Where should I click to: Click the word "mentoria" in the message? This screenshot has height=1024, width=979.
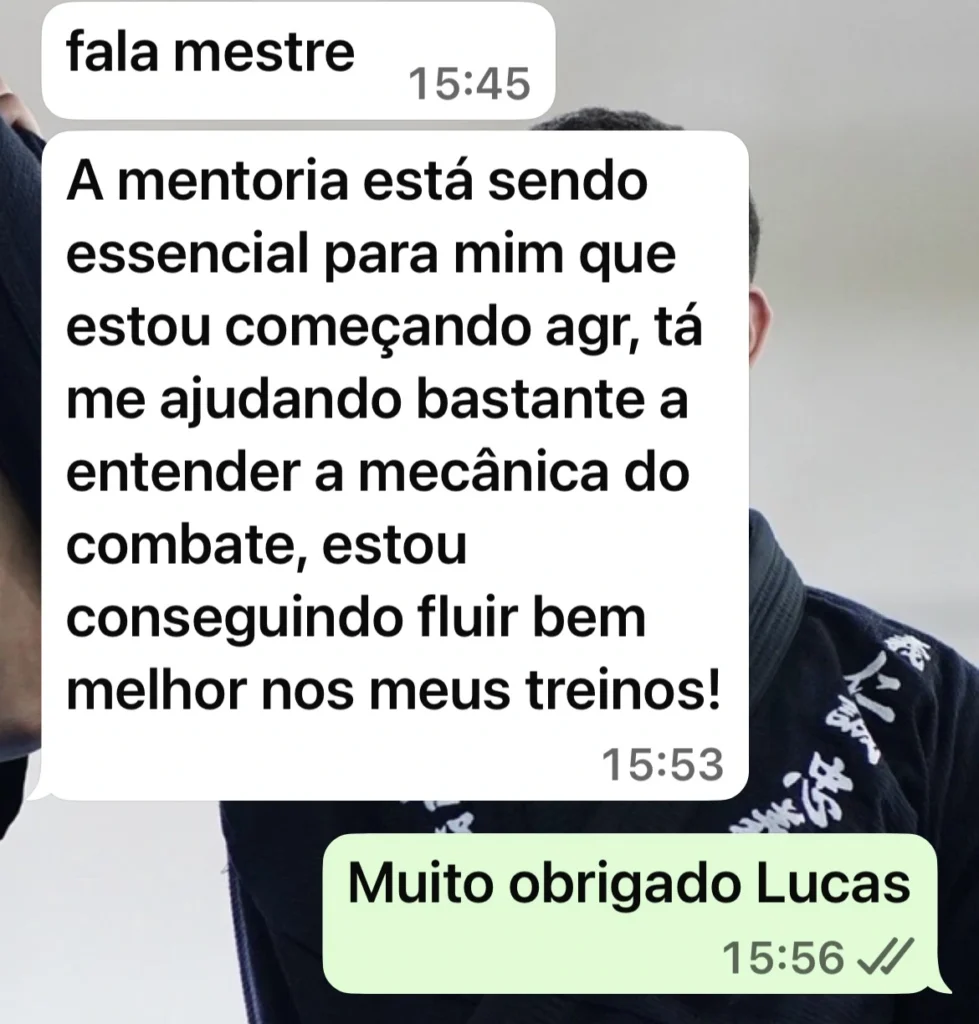pyautogui.click(x=233, y=181)
